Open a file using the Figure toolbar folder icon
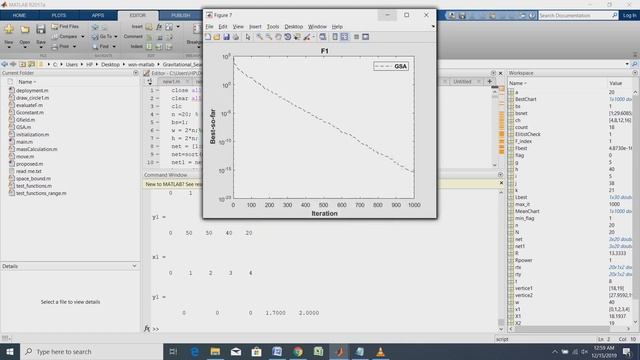 (217, 37)
